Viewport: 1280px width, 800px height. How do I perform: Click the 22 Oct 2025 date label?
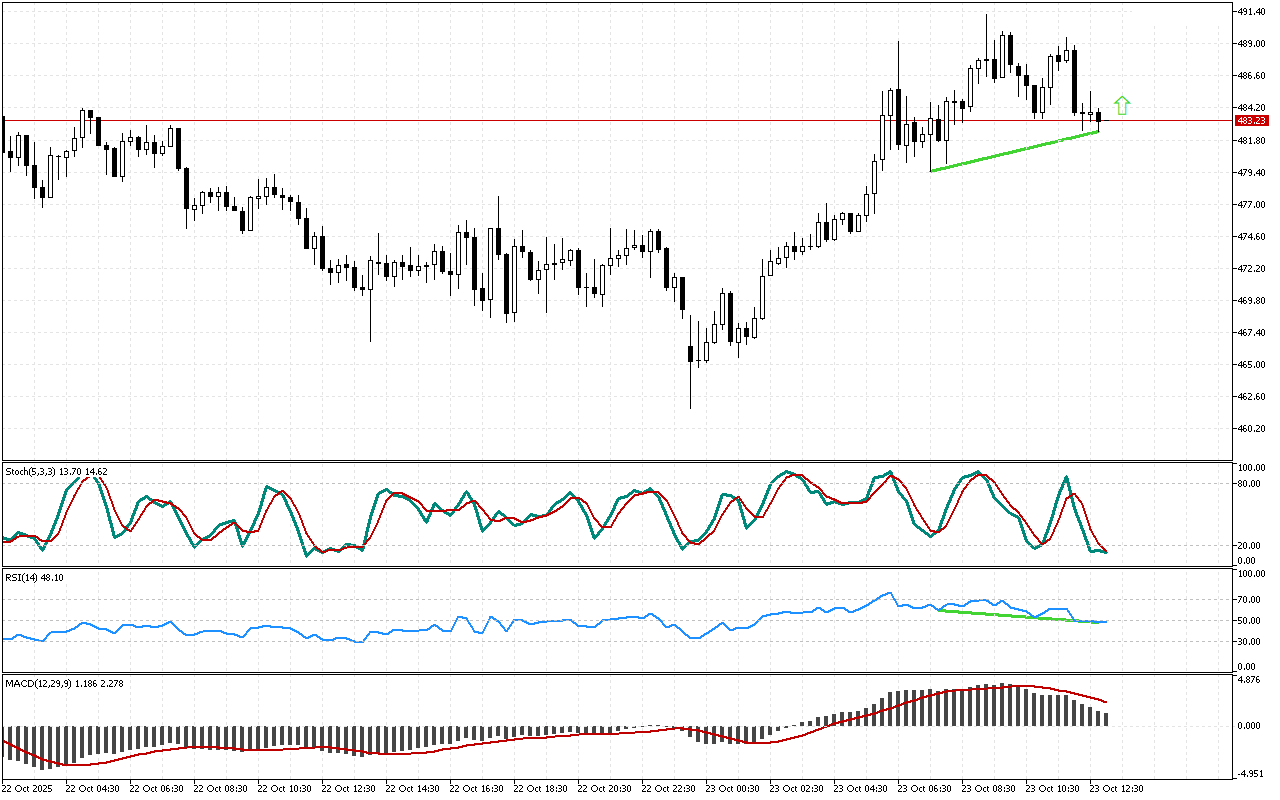point(29,788)
